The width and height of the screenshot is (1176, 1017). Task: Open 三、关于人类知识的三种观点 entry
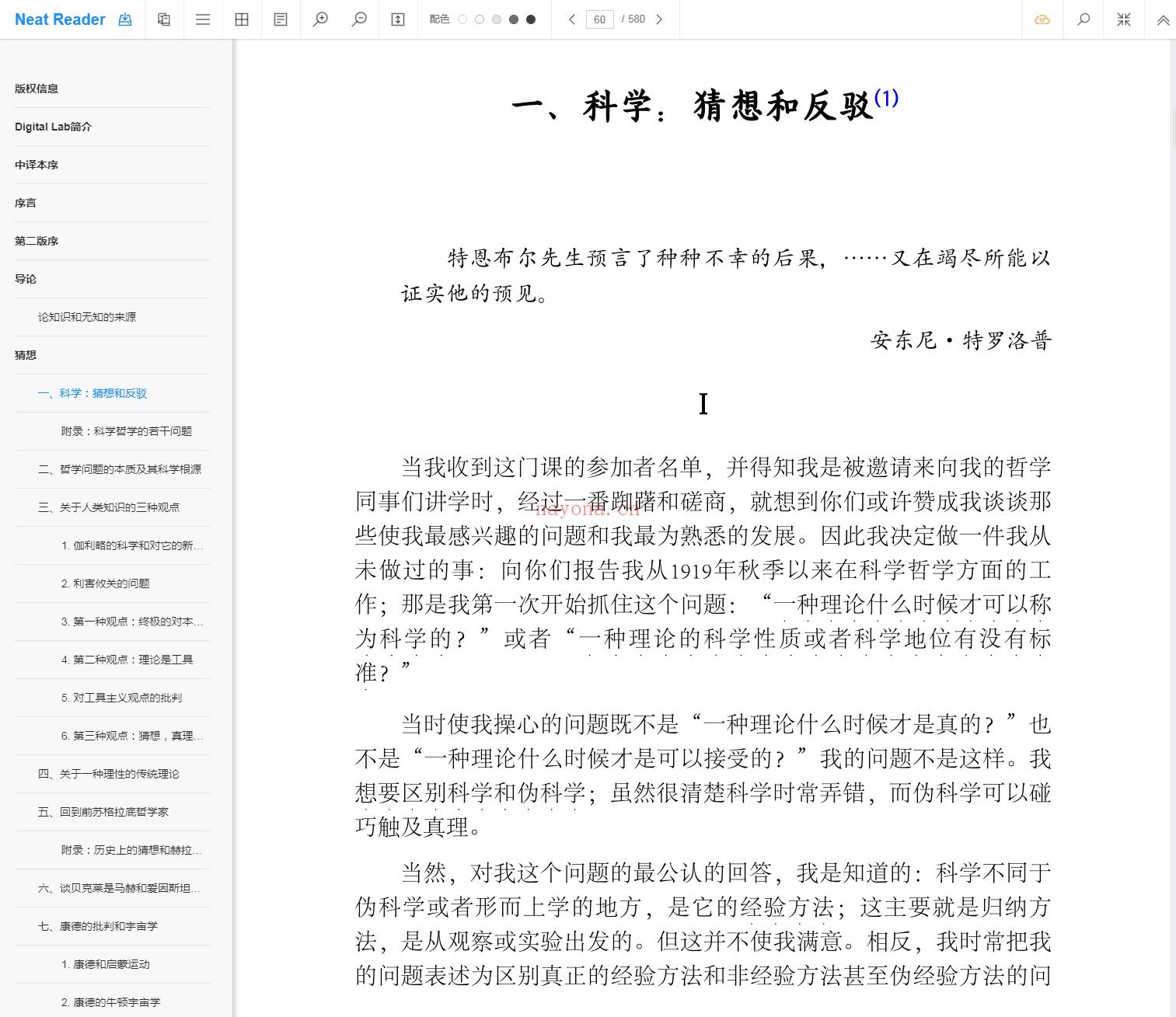click(113, 507)
